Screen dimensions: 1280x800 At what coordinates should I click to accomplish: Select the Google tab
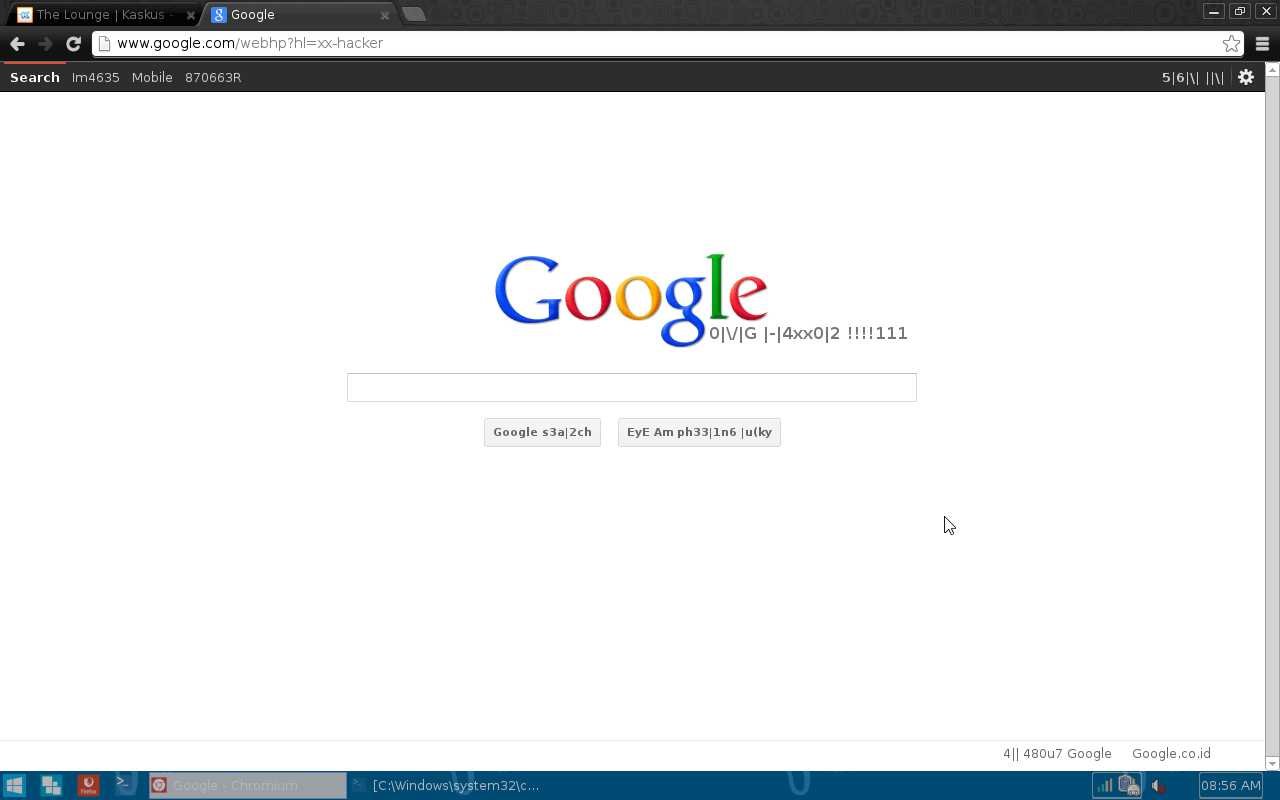[300, 15]
